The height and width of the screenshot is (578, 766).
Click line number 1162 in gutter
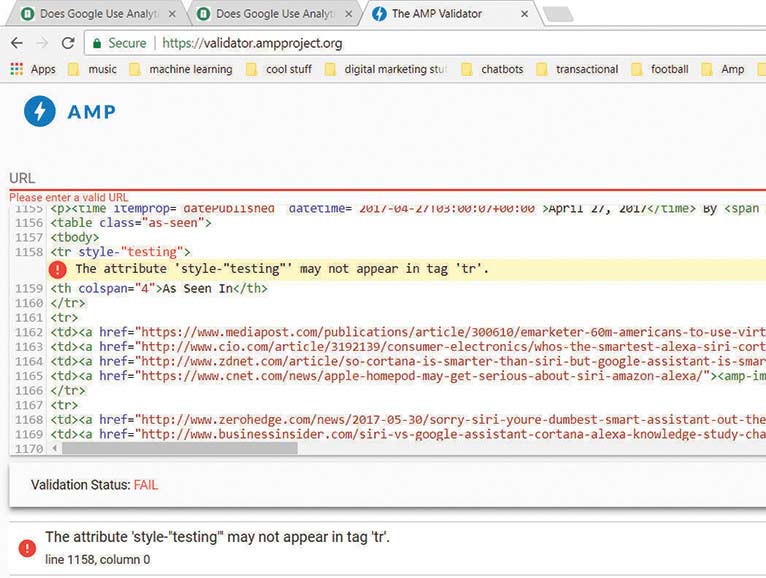click(29, 332)
